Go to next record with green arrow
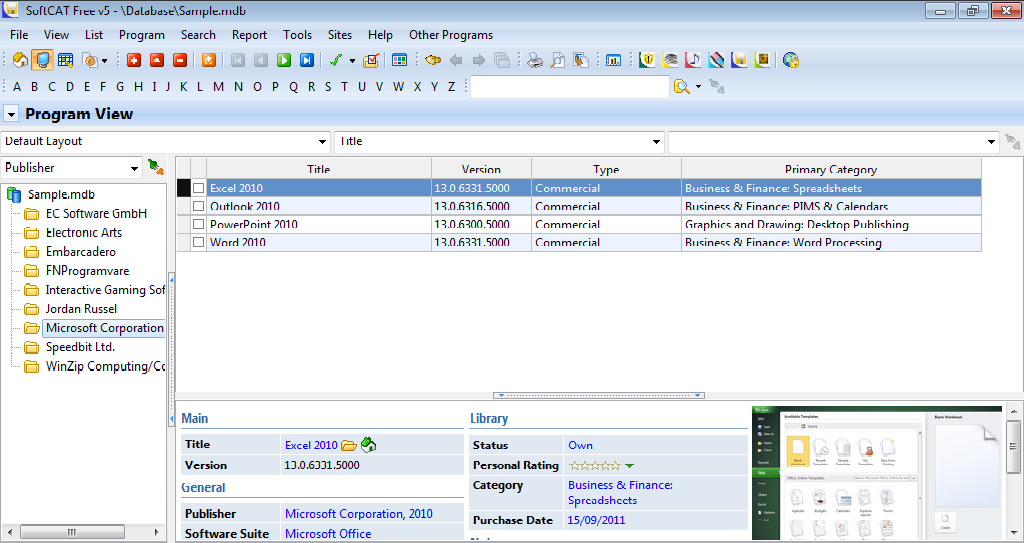 pos(283,60)
